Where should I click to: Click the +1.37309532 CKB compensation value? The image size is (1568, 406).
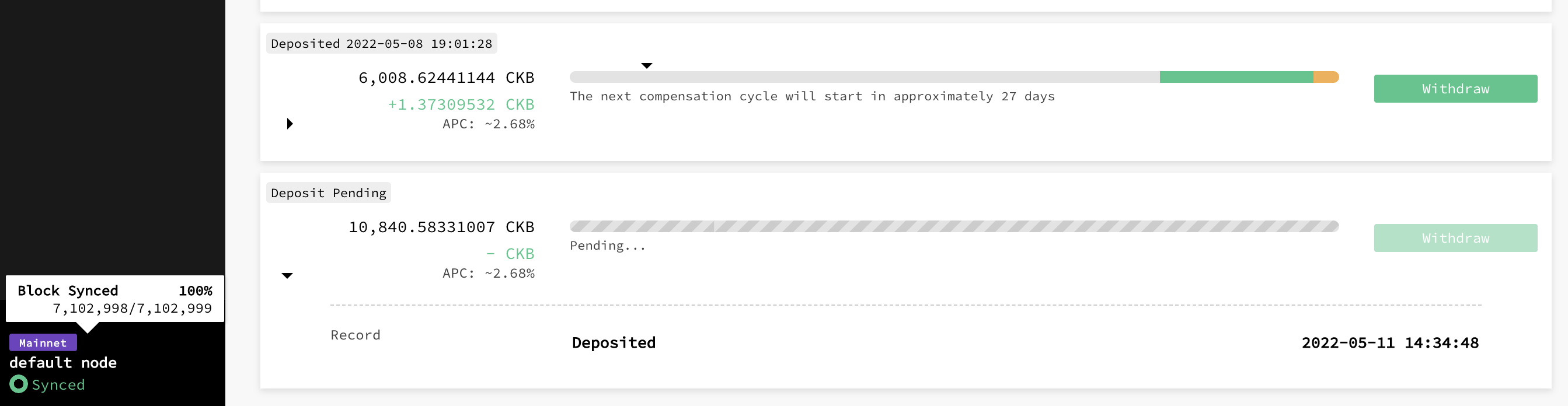[461, 104]
